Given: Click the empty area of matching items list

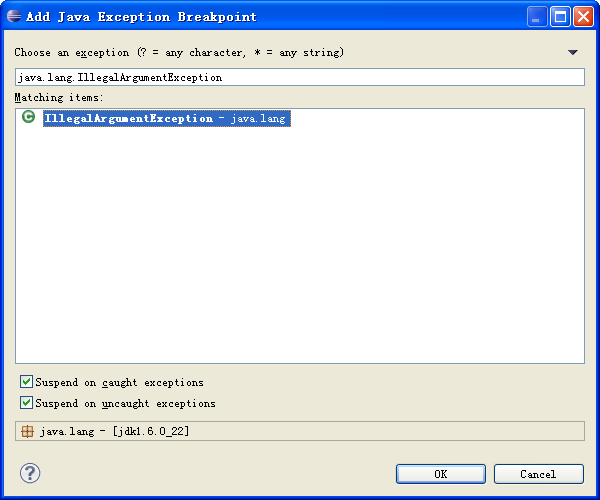Looking at the screenshot, I should coord(300,250).
